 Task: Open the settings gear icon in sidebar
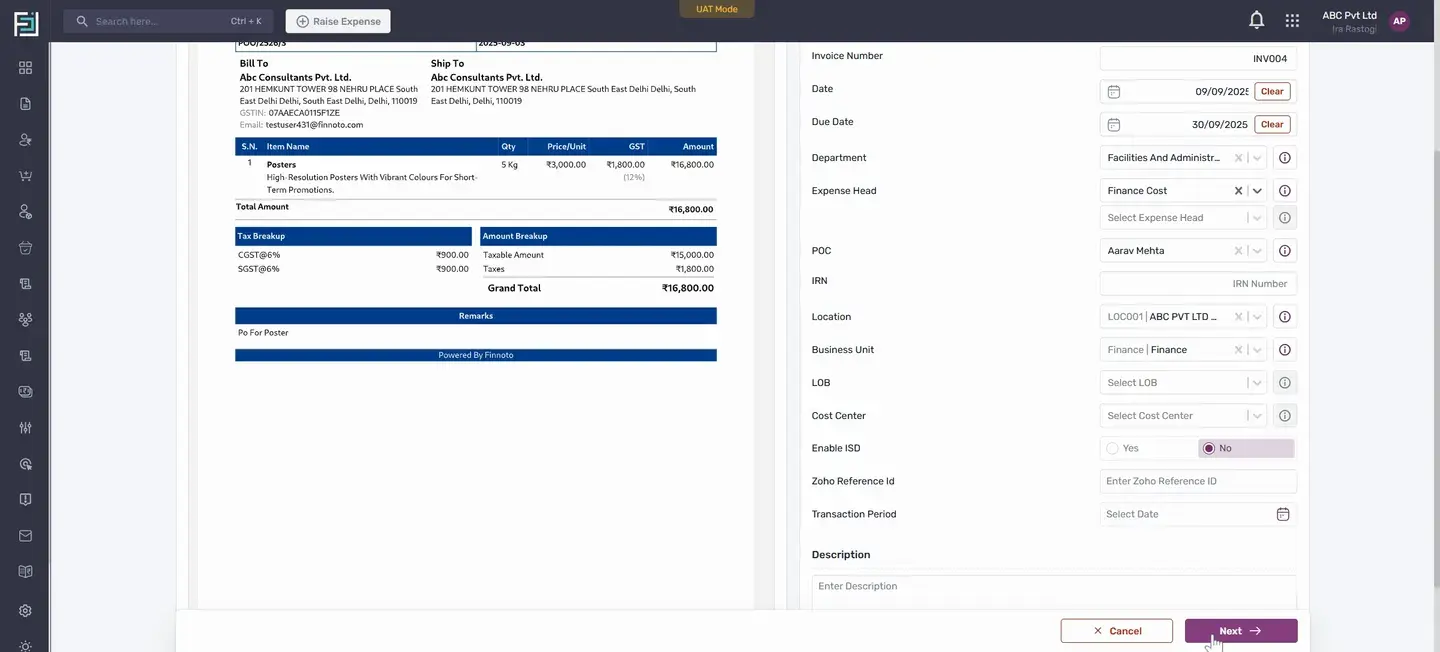[x=26, y=611]
